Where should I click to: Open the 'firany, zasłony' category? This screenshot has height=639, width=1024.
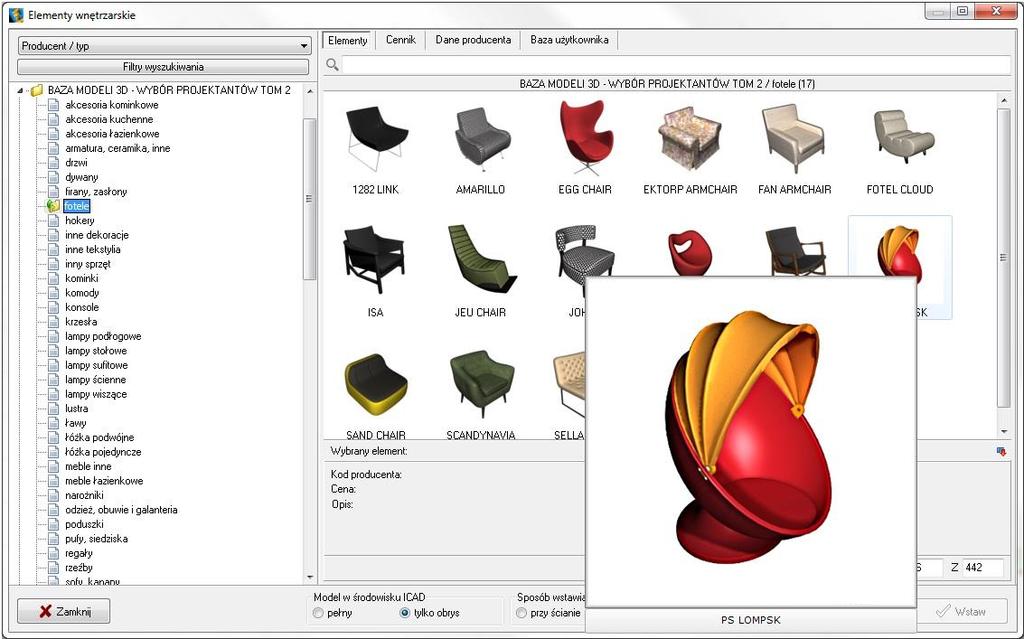(96, 191)
